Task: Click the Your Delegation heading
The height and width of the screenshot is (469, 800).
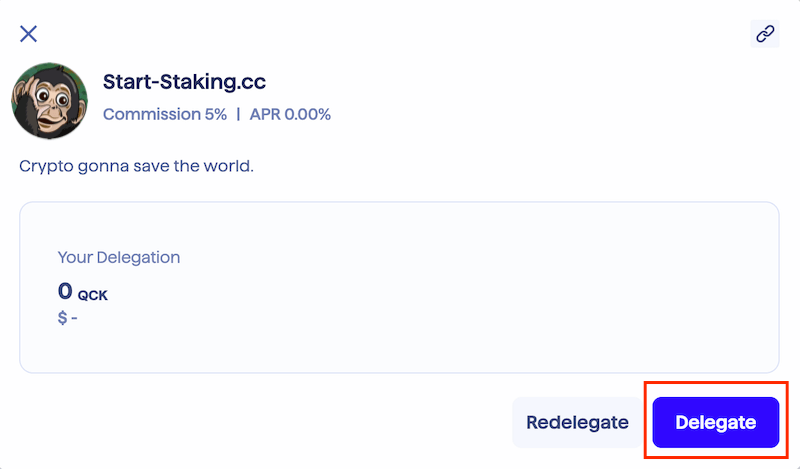Action: (x=119, y=257)
